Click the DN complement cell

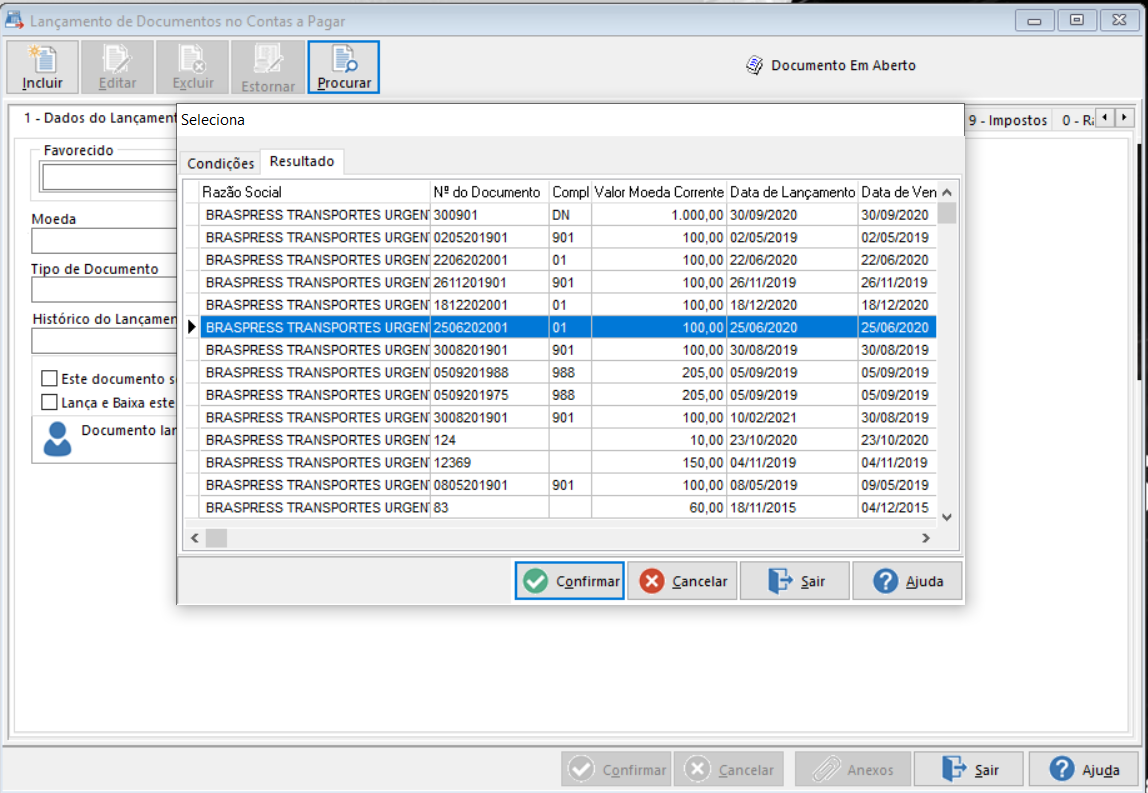click(x=570, y=215)
